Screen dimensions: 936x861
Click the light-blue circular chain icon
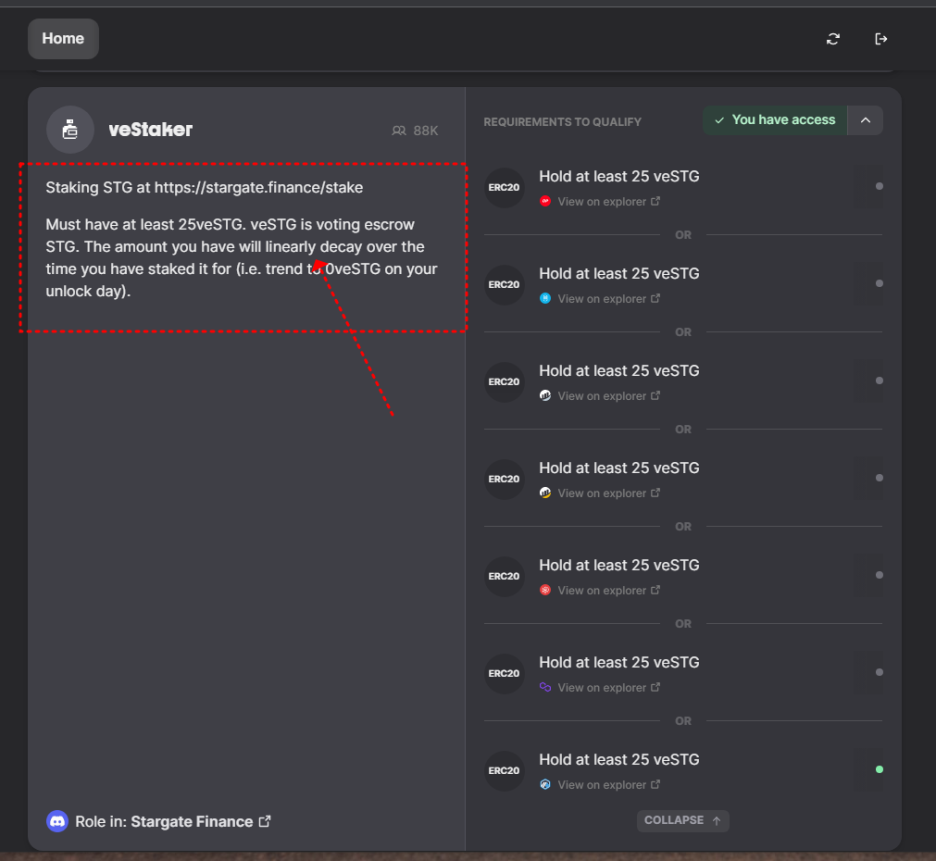click(x=545, y=299)
